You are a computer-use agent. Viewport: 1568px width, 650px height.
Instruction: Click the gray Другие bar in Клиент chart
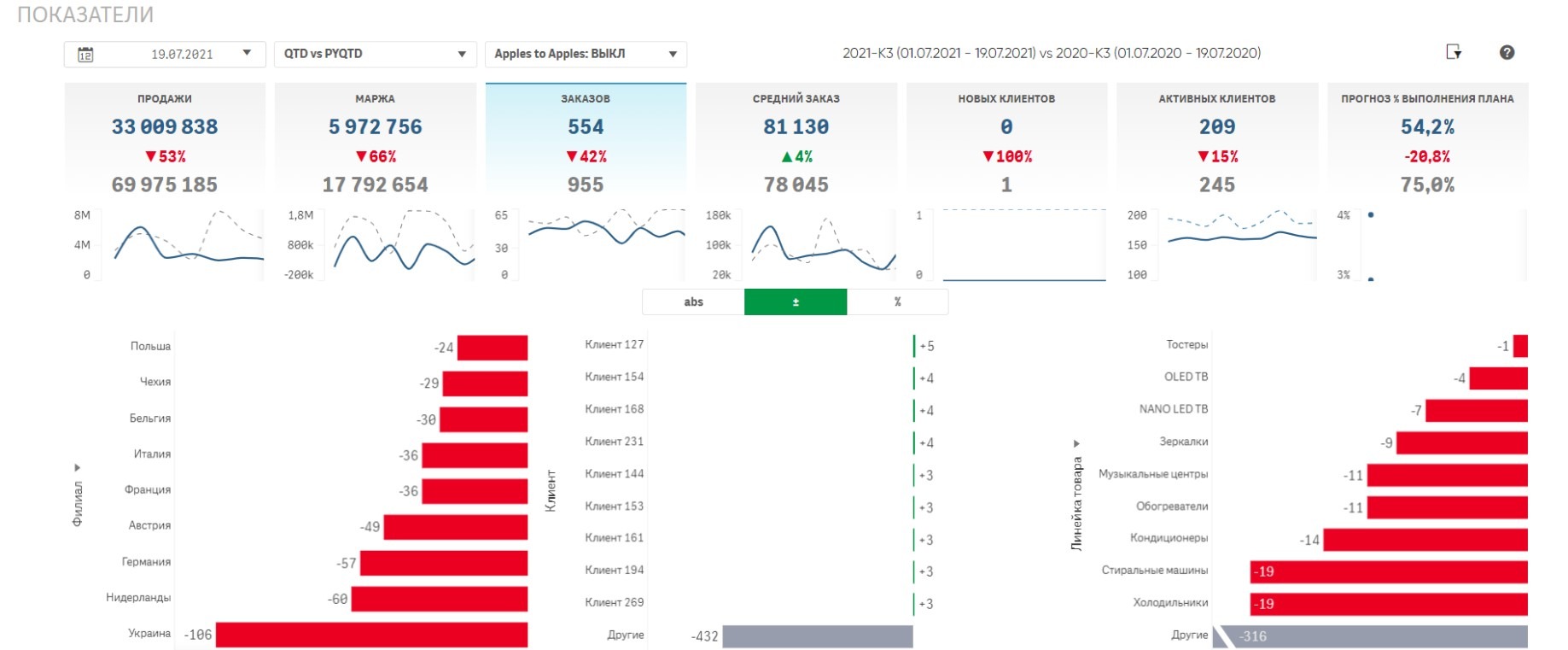[817, 636]
